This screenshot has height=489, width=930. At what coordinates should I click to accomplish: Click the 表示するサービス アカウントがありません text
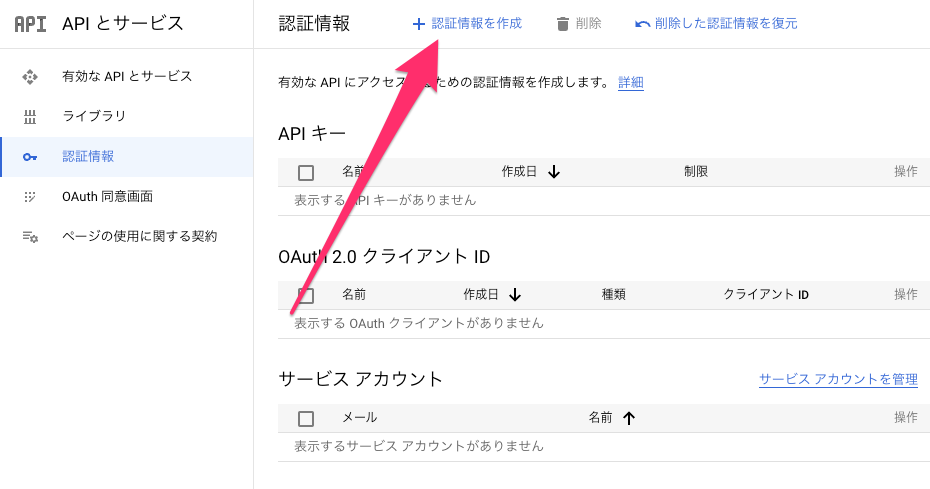coord(419,446)
